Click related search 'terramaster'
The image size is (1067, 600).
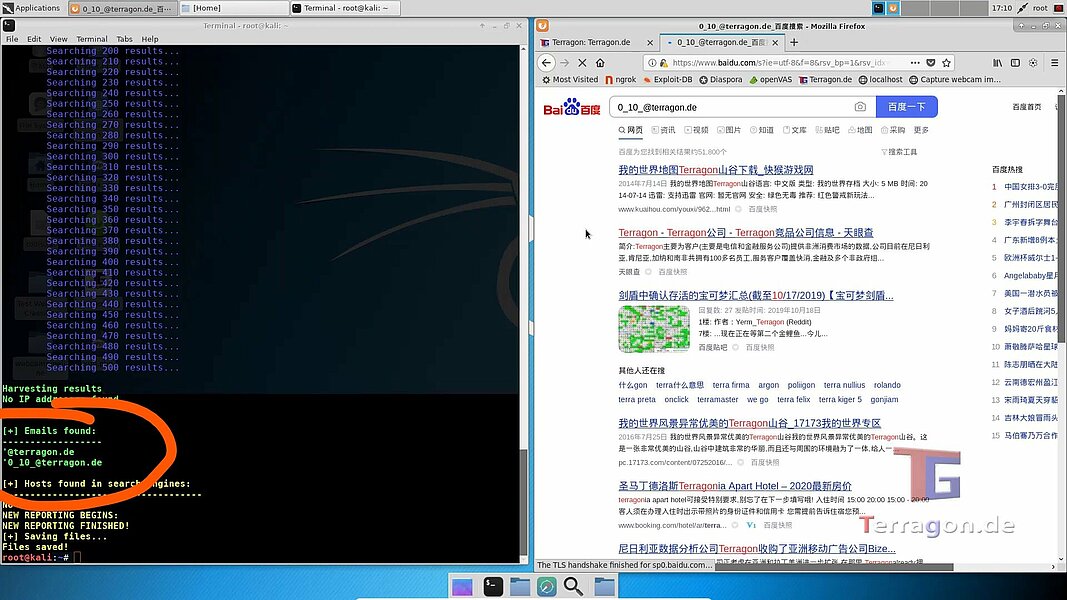click(x=717, y=399)
